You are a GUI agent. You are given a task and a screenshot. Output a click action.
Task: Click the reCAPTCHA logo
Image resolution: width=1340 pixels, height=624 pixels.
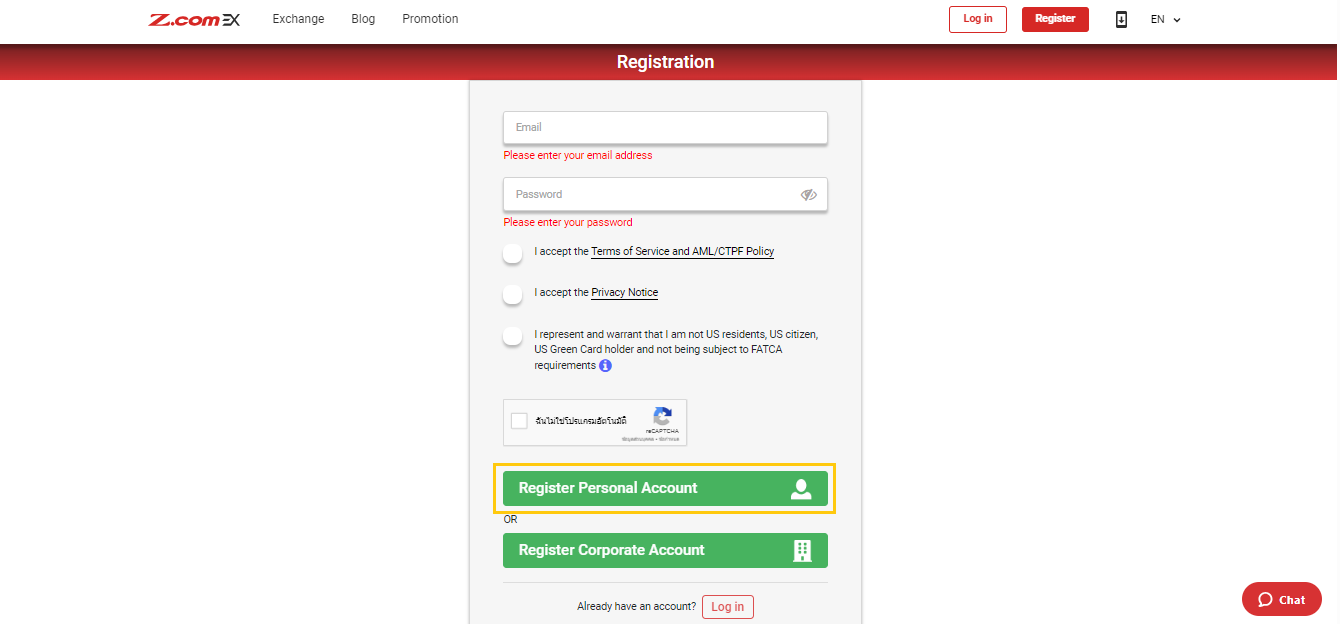coord(660,416)
